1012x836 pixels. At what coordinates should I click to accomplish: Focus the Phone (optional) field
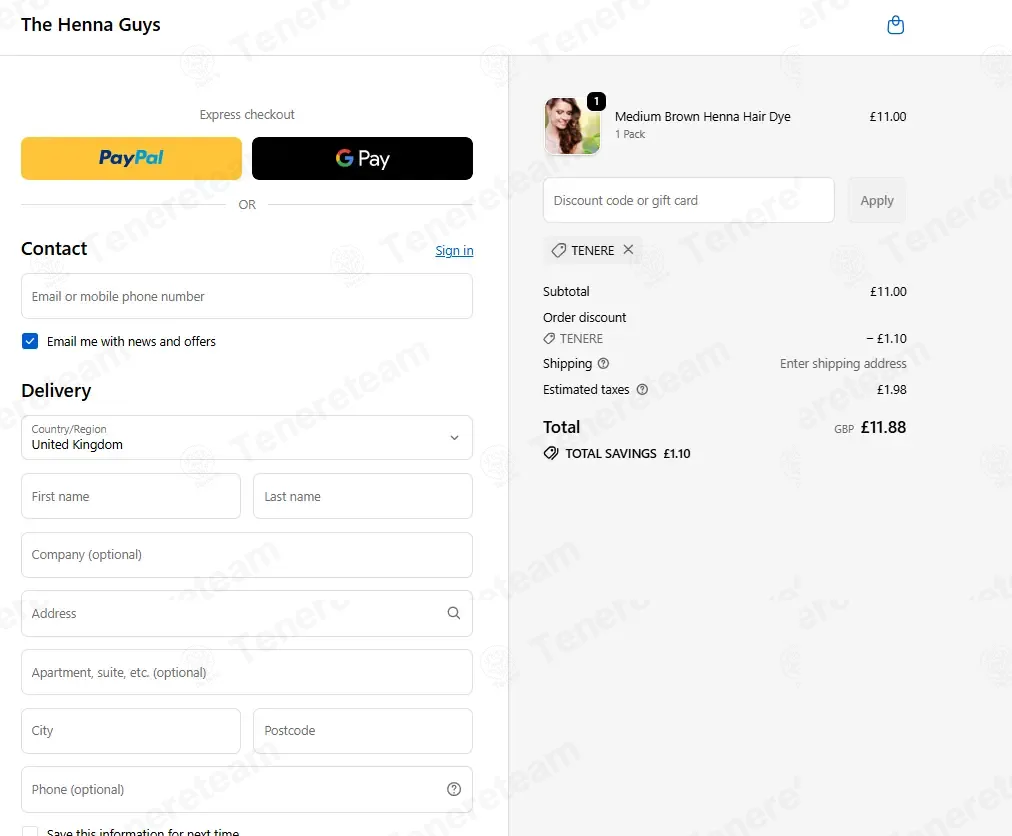(247, 790)
